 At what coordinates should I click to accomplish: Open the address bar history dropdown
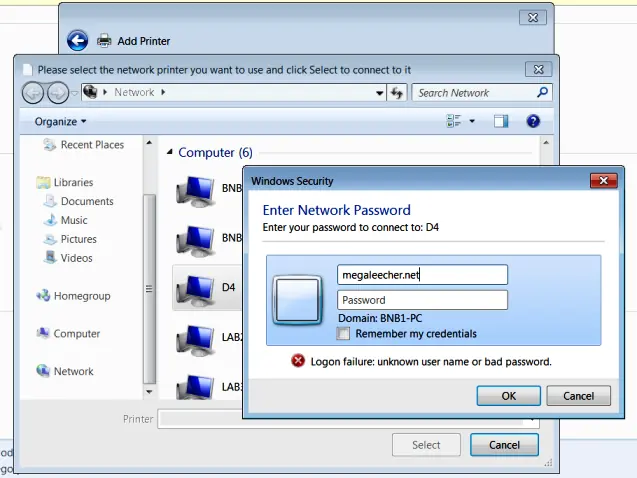click(x=379, y=93)
